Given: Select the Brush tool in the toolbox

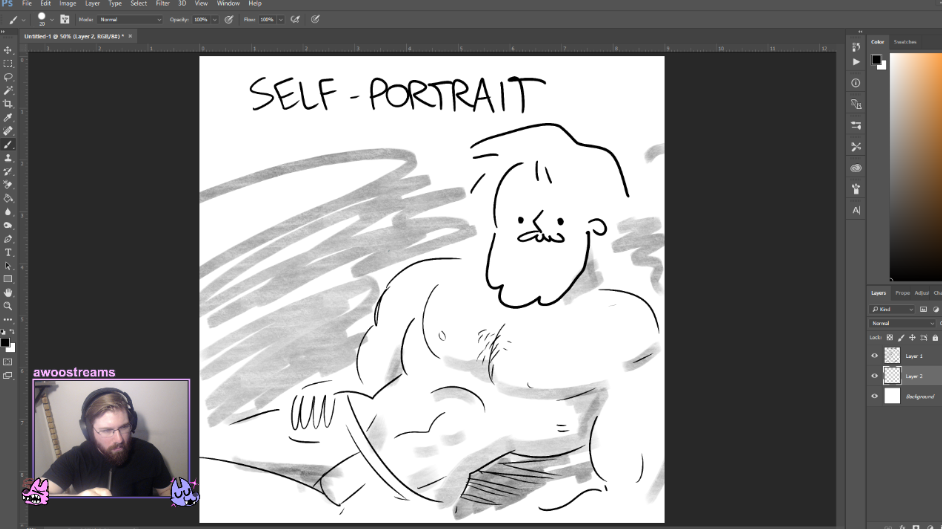Looking at the screenshot, I should pos(8,145).
